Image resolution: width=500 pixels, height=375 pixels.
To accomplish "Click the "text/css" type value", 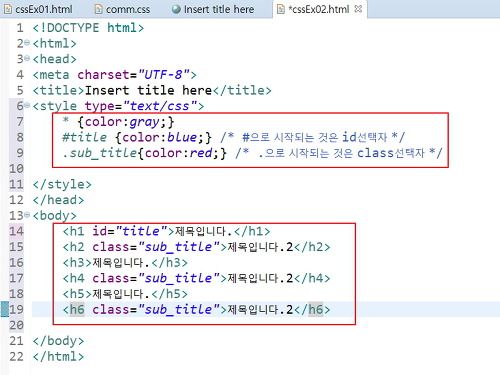I will [x=160, y=106].
